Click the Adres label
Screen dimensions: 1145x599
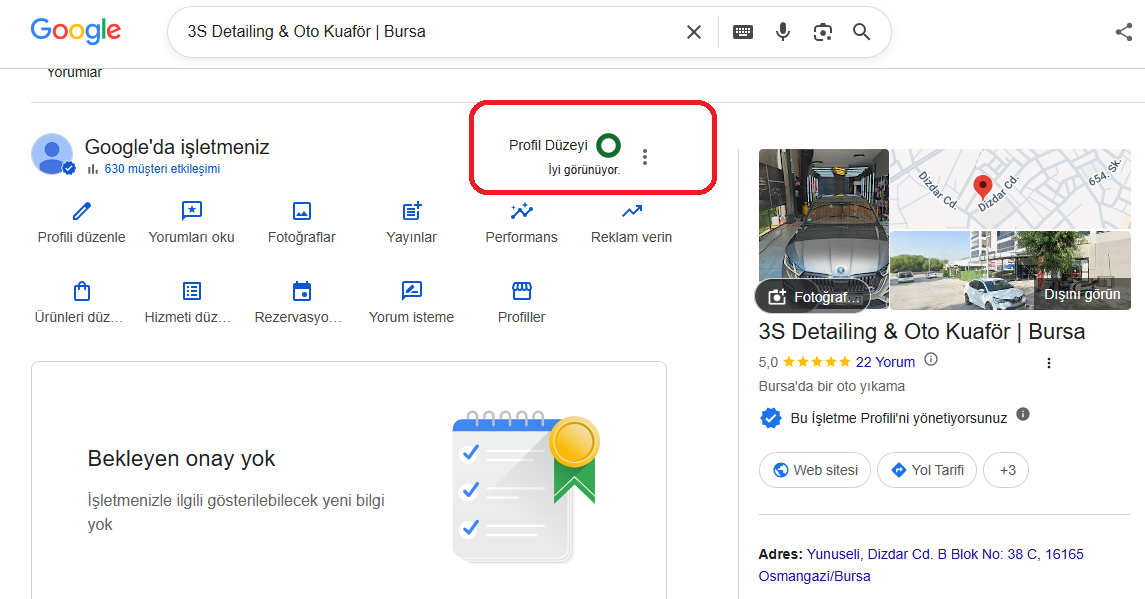tap(781, 554)
